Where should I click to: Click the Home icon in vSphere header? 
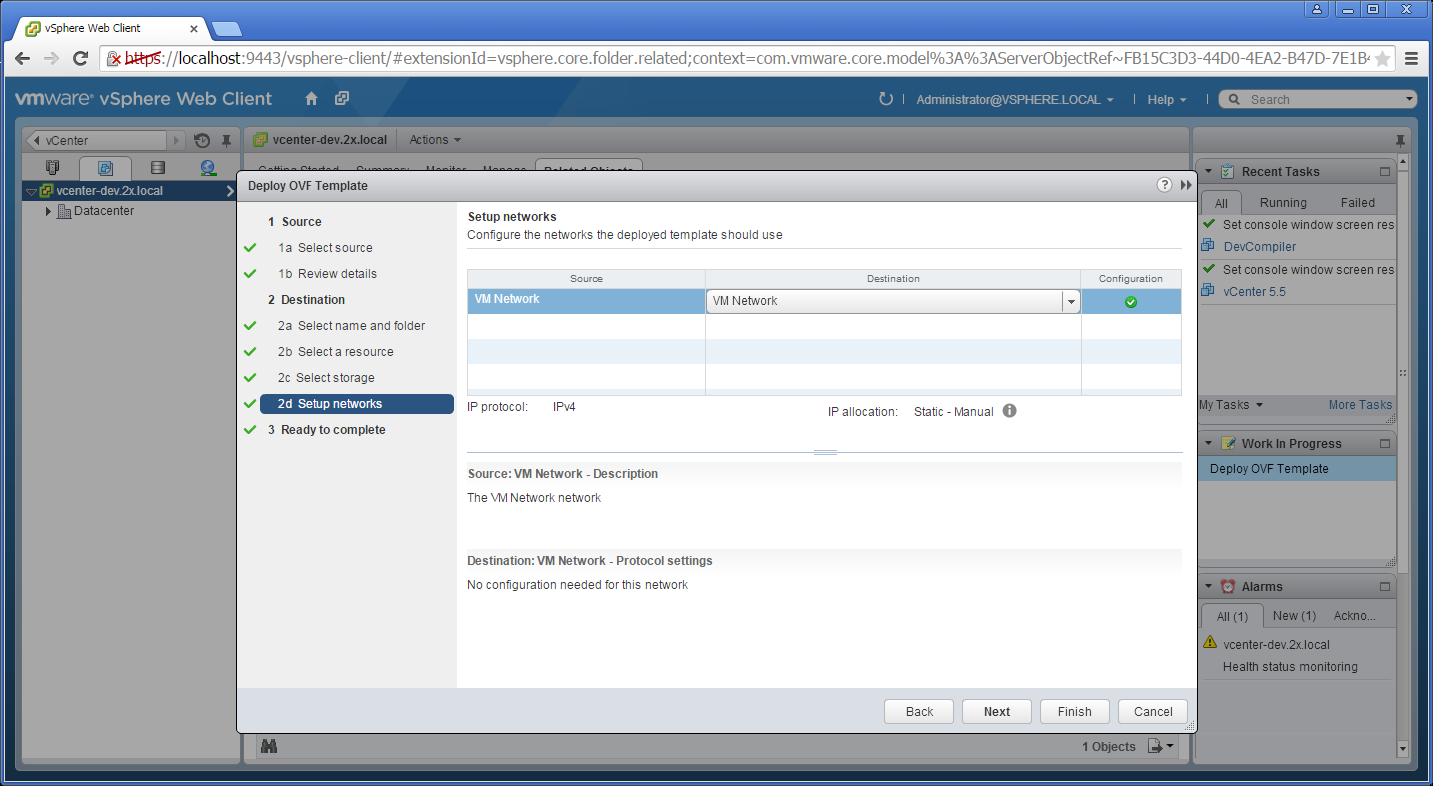coord(312,99)
